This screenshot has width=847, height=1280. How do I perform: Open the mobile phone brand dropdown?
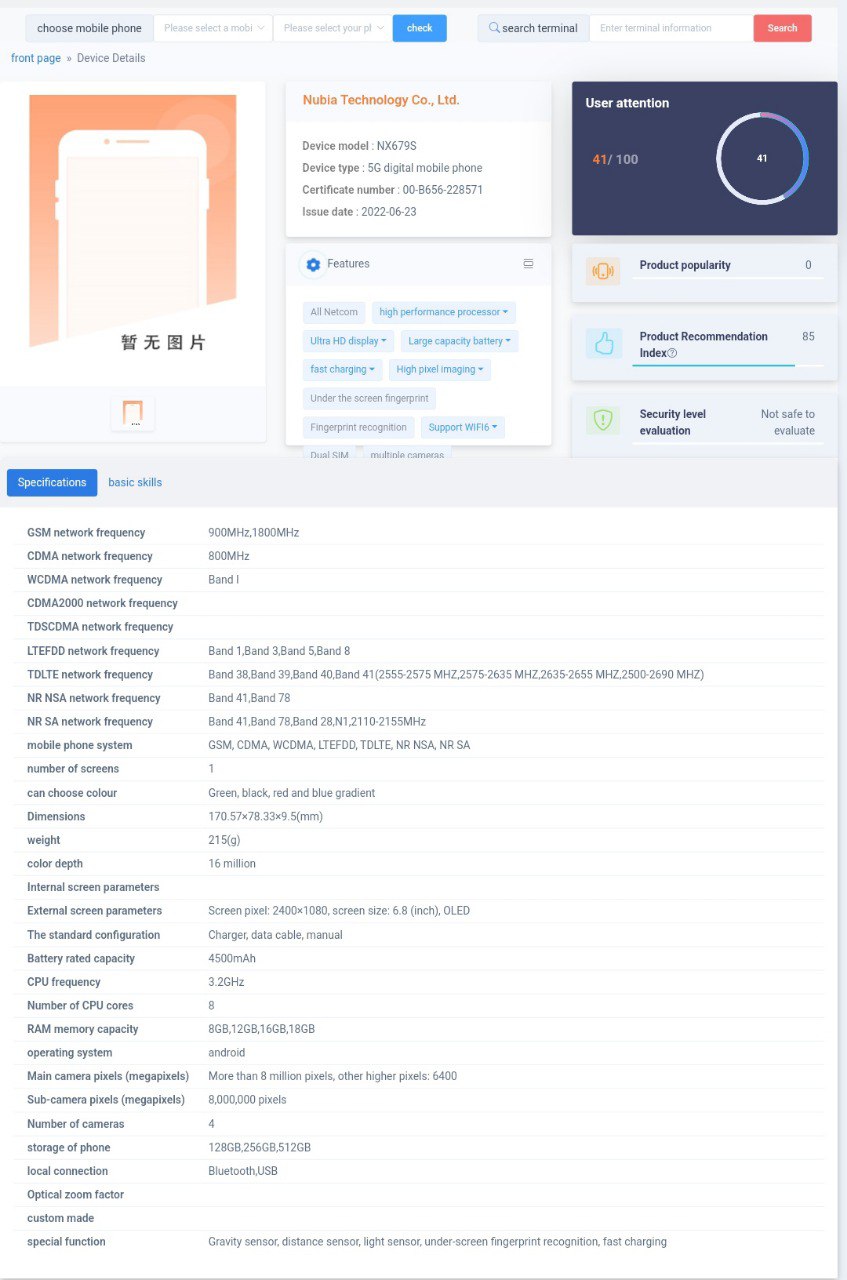(x=213, y=28)
